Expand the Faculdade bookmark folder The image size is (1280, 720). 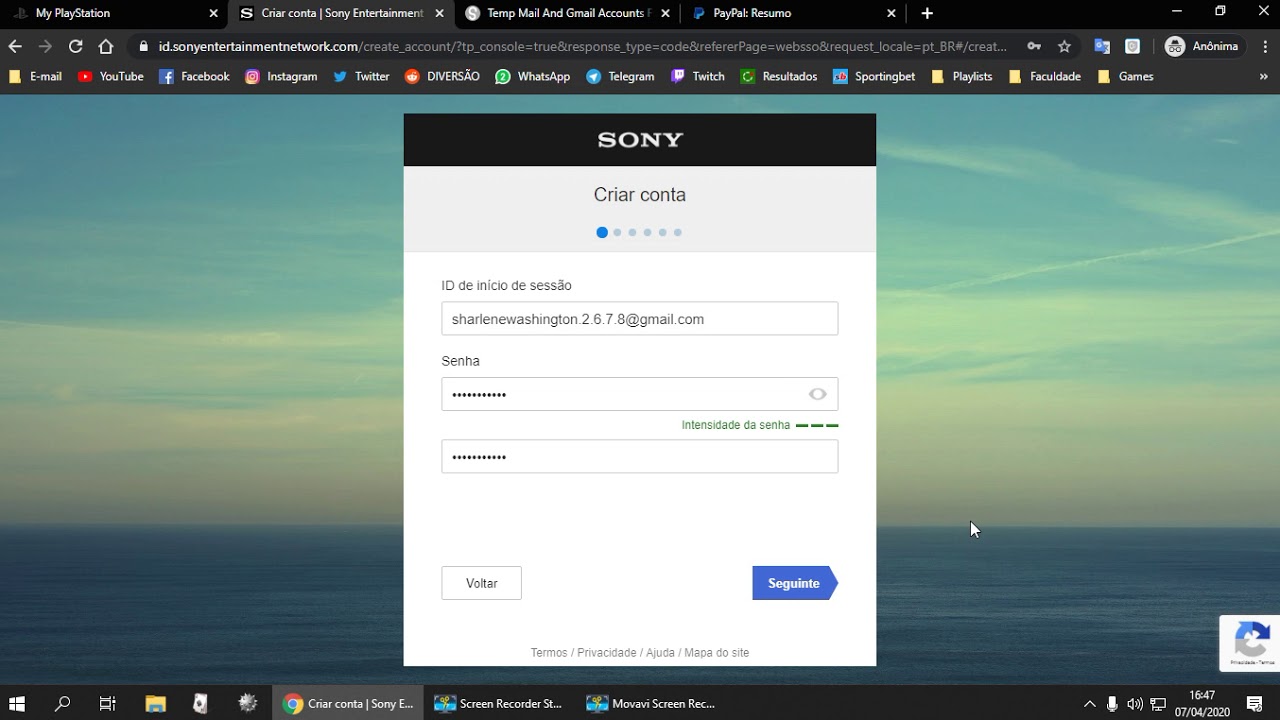click(1045, 76)
